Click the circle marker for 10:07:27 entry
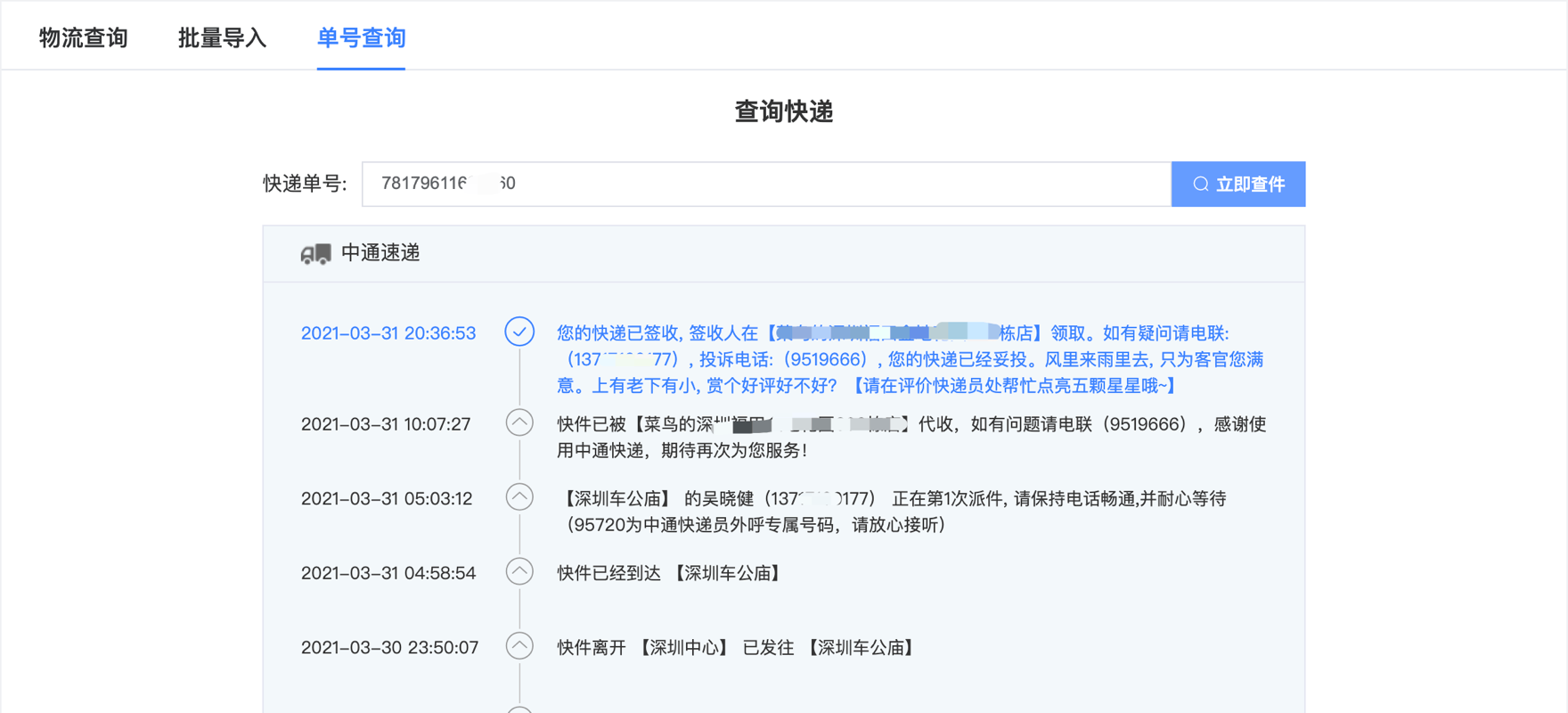Viewport: 1568px width, 713px height. tap(519, 422)
